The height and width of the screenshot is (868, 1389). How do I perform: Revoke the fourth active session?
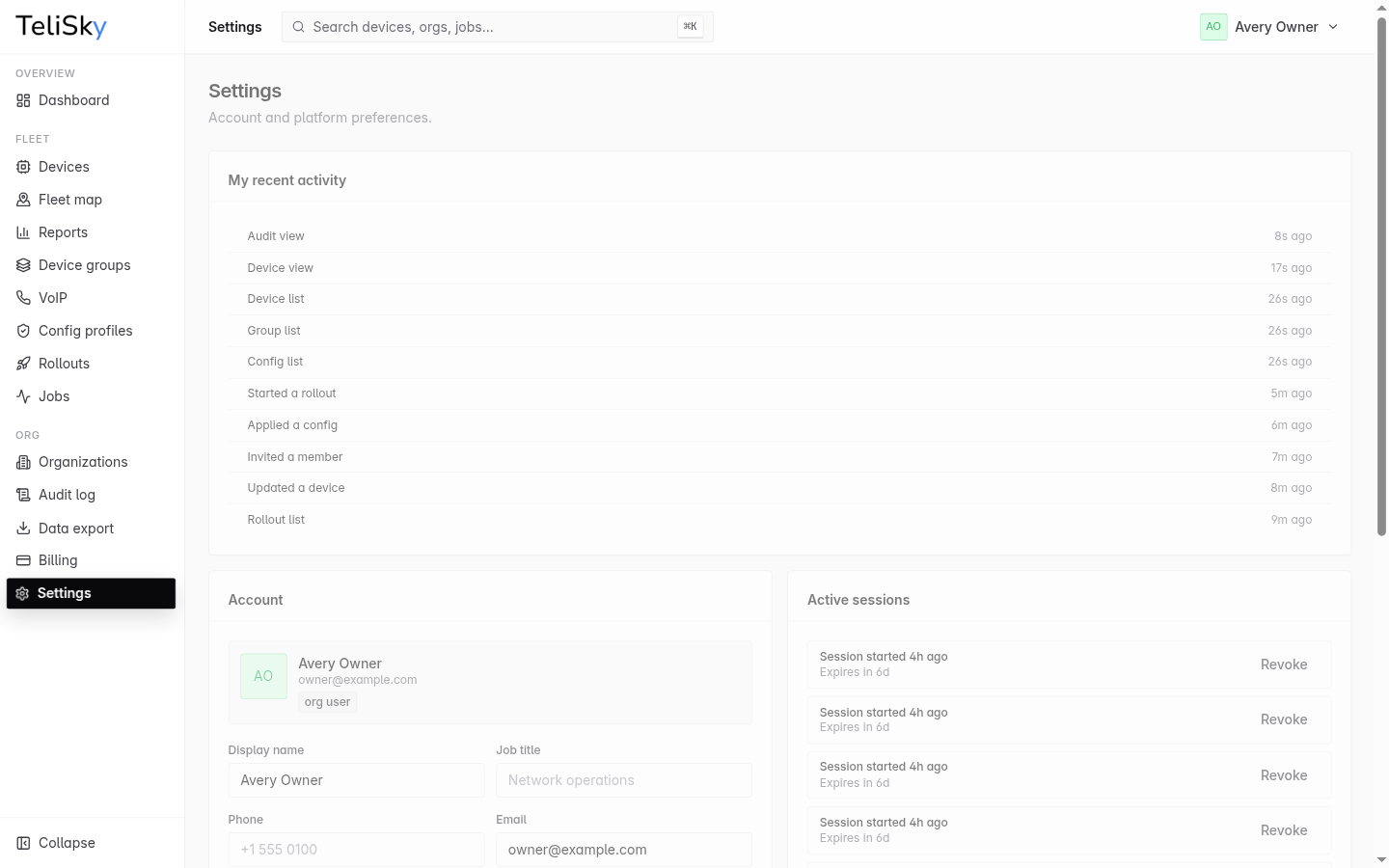pyautogui.click(x=1284, y=830)
